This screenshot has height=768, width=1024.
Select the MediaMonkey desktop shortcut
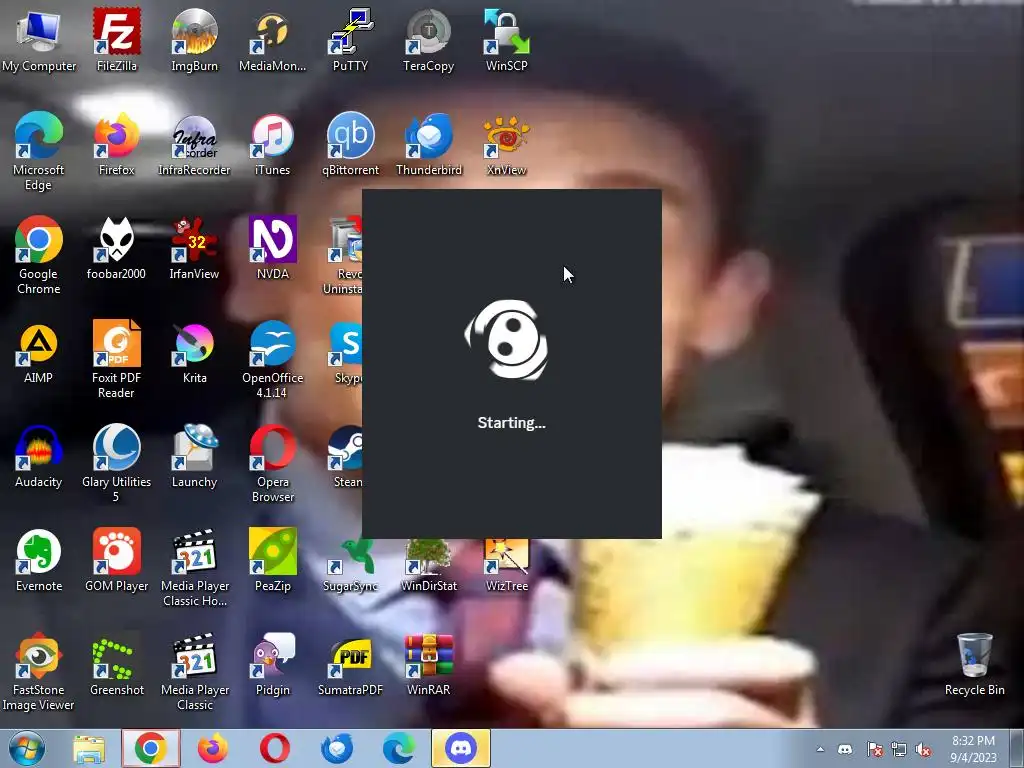[x=272, y=39]
